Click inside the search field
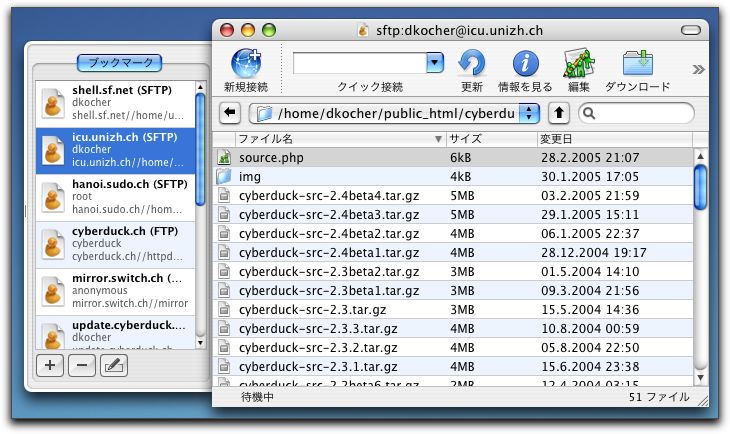This screenshot has height=434, width=730. 636,113
